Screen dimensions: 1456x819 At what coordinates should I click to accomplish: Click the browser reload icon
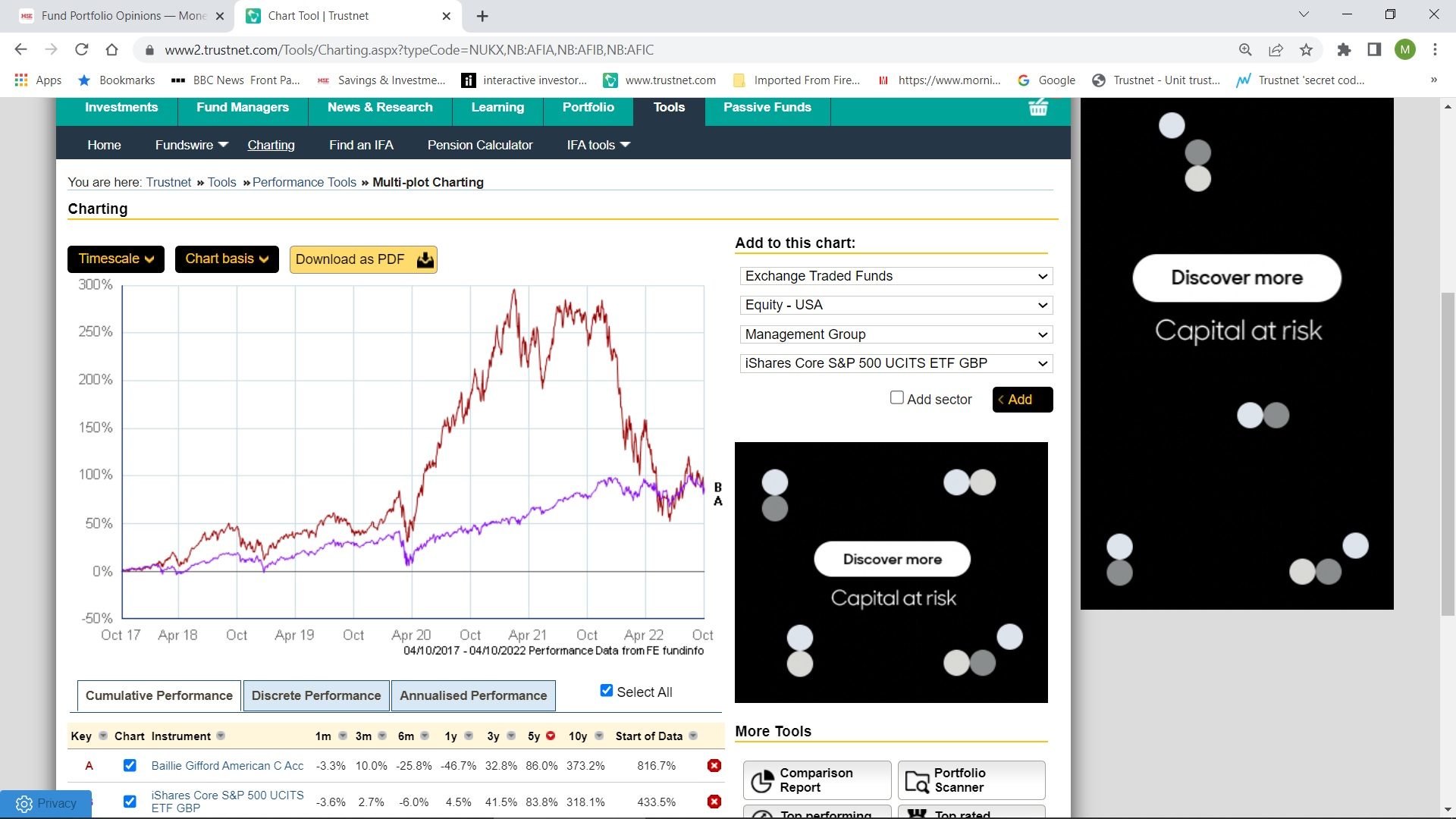pyautogui.click(x=82, y=50)
